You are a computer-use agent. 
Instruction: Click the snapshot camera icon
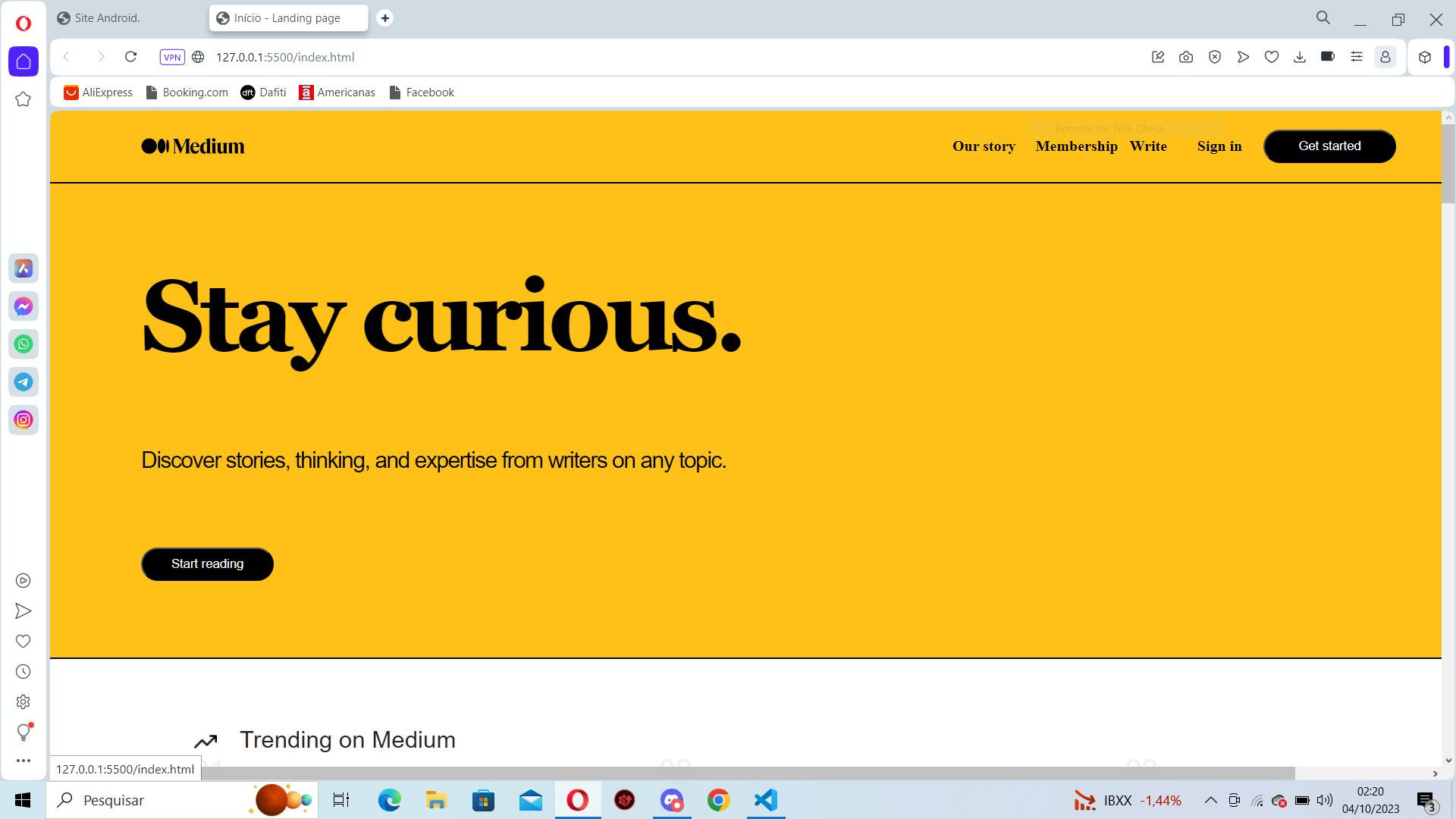[x=1186, y=57]
